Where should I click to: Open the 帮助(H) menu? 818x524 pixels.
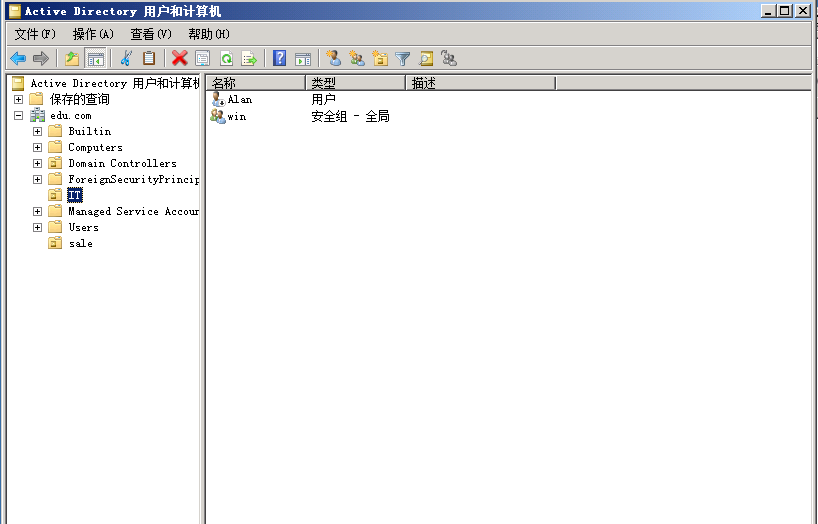point(209,34)
